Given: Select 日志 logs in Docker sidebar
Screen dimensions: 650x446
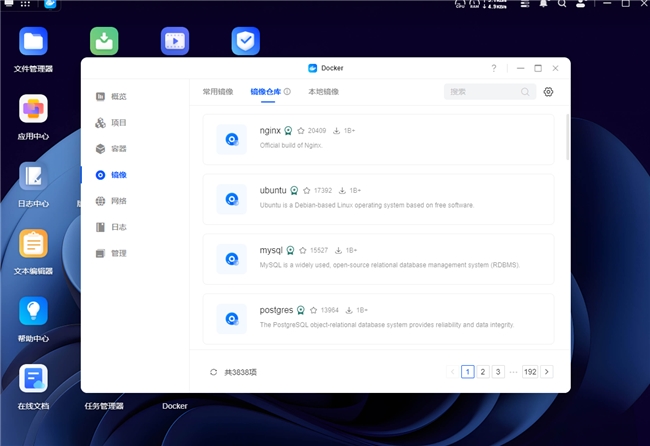Looking at the screenshot, I should click(111, 227).
